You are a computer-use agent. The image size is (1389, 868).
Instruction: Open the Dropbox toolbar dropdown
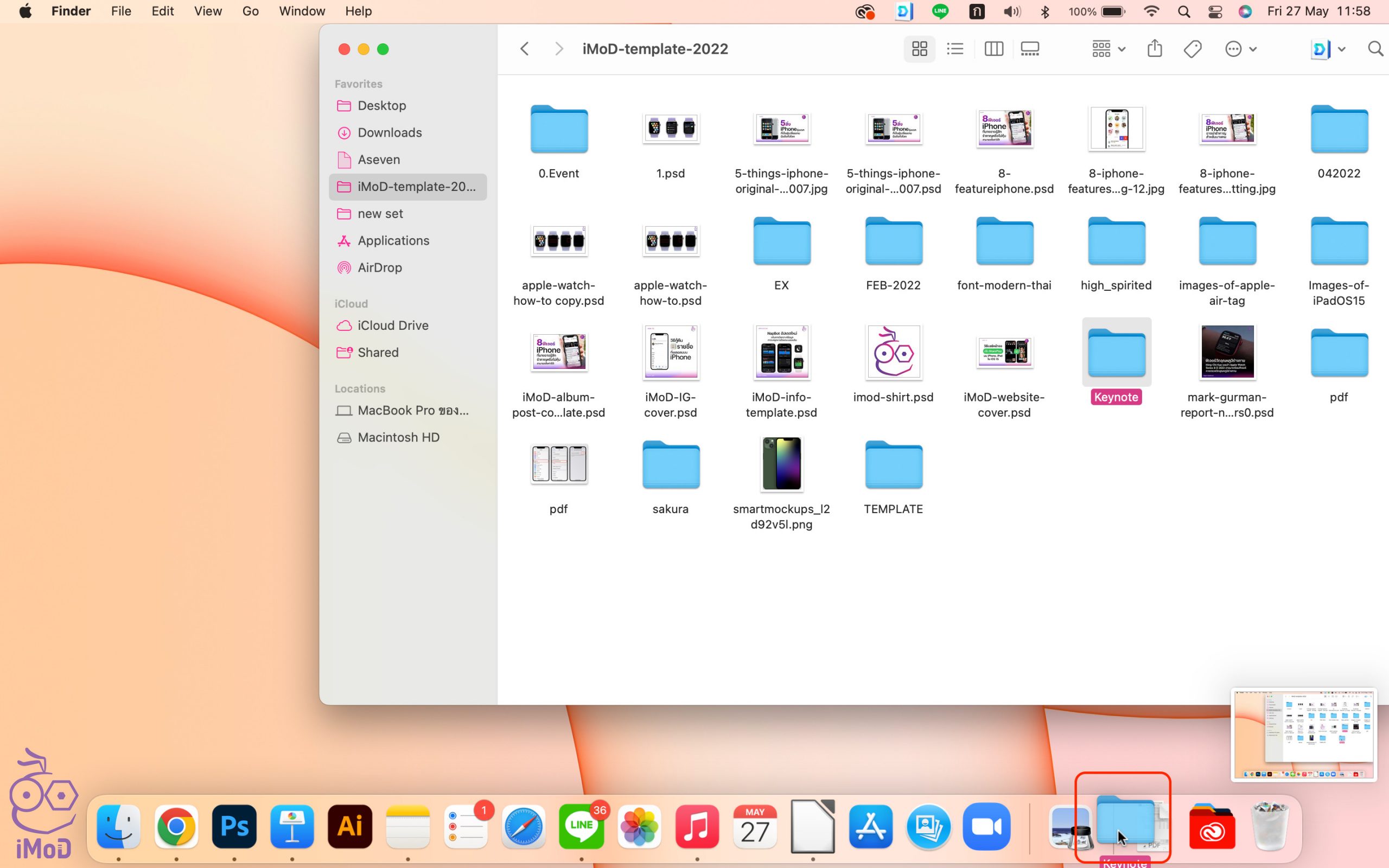coord(1328,49)
